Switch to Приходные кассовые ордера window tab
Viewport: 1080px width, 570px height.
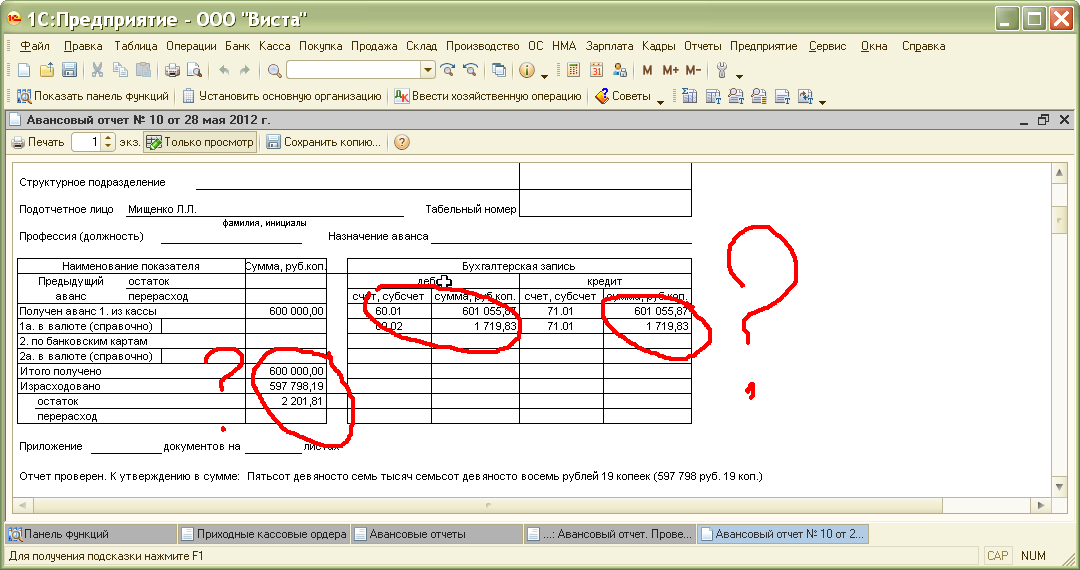(x=264, y=534)
